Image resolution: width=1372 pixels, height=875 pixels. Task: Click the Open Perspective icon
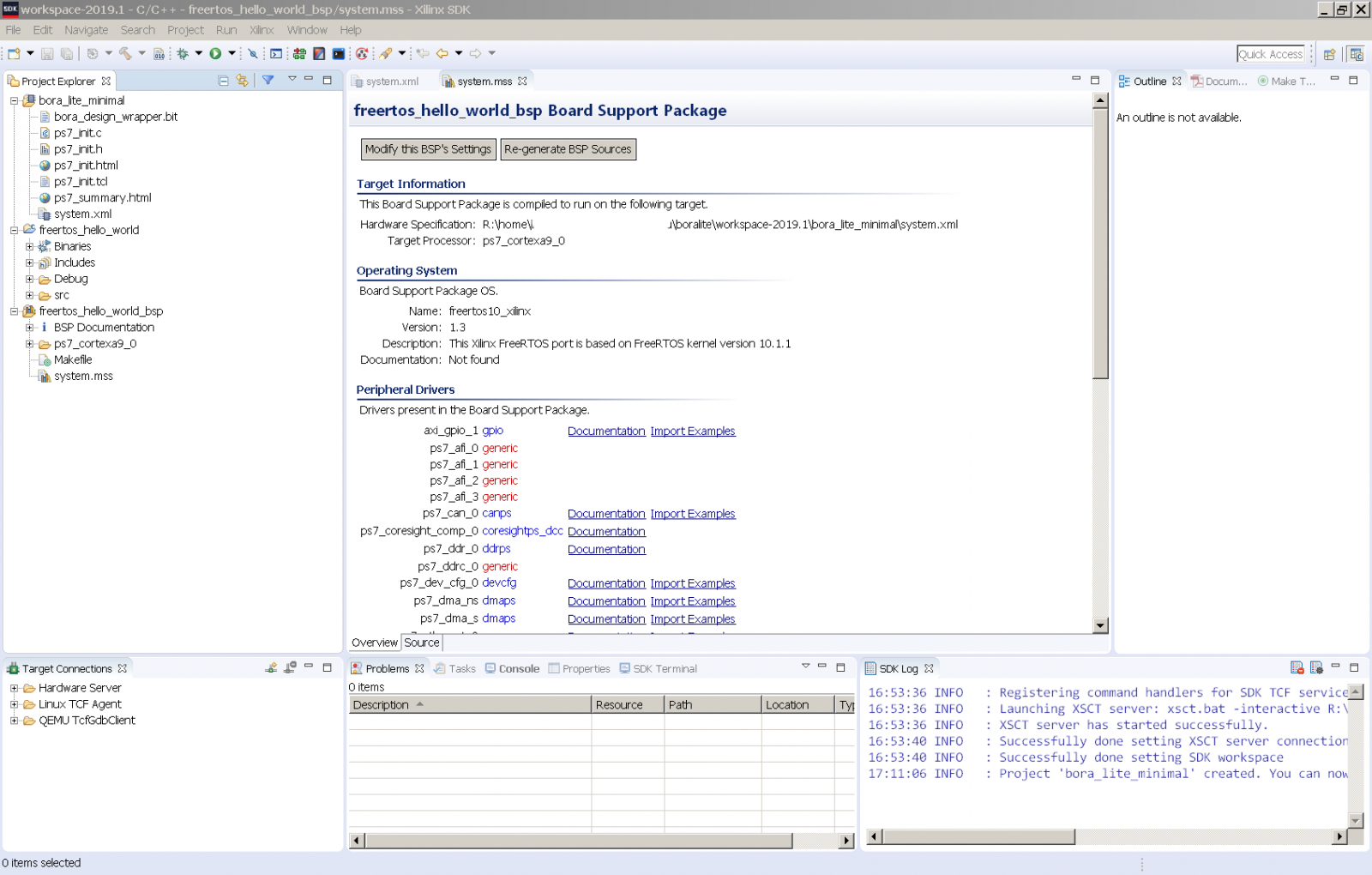click(x=1329, y=54)
